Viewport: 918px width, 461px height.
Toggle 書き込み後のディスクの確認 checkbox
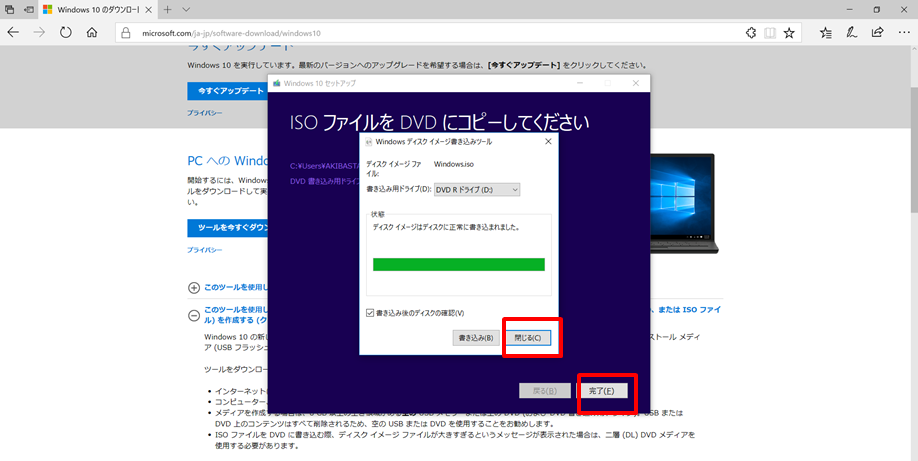tap(369, 313)
